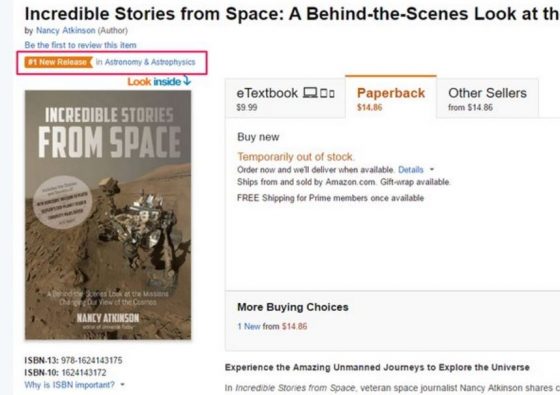The image size is (560, 395).
Task: Open the Other Sellers tab
Action: 488,98
